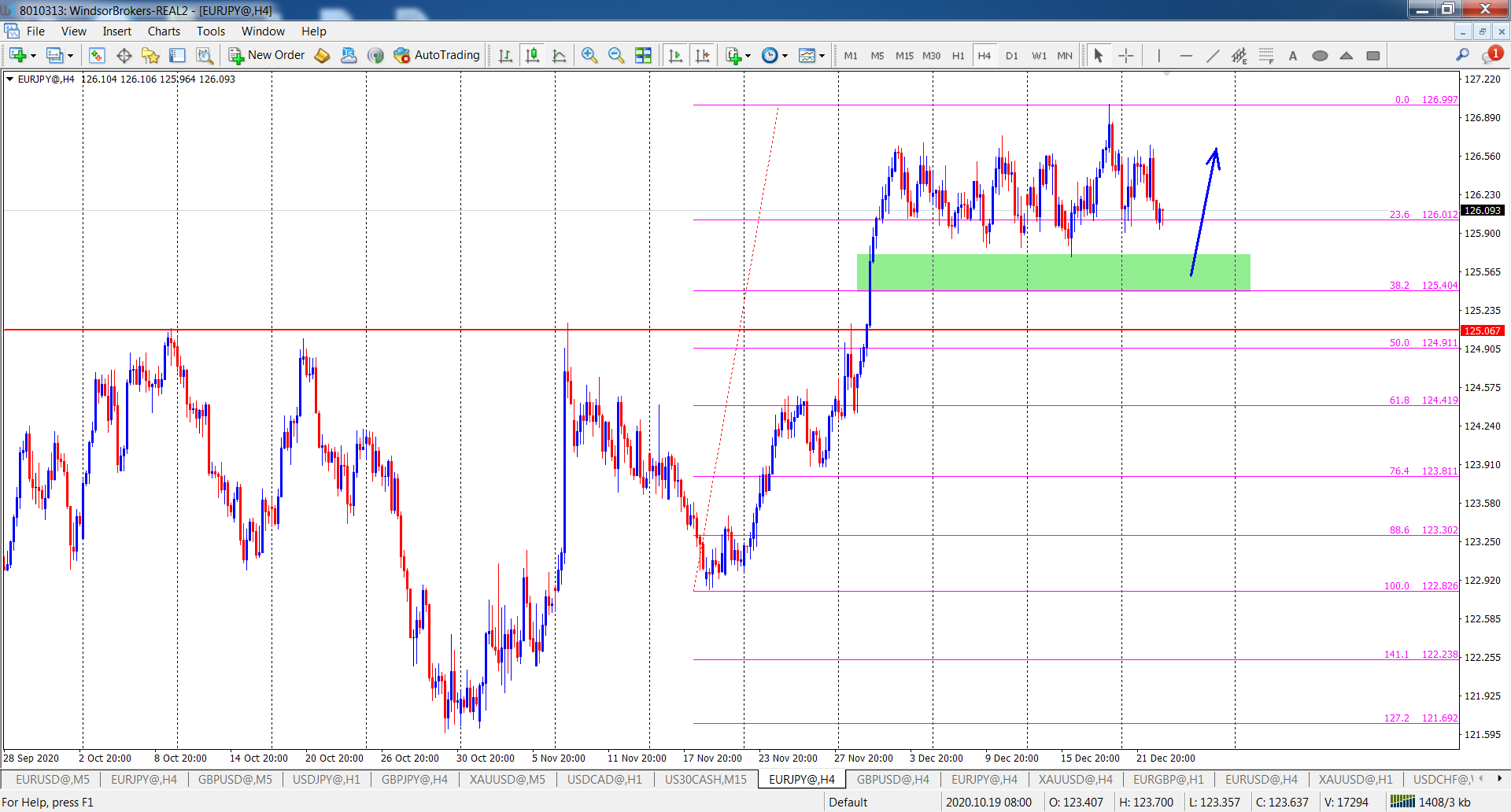This screenshot has height=812, width=1511.
Task: Show more chart tabs right arrow
Action: [x=1499, y=779]
